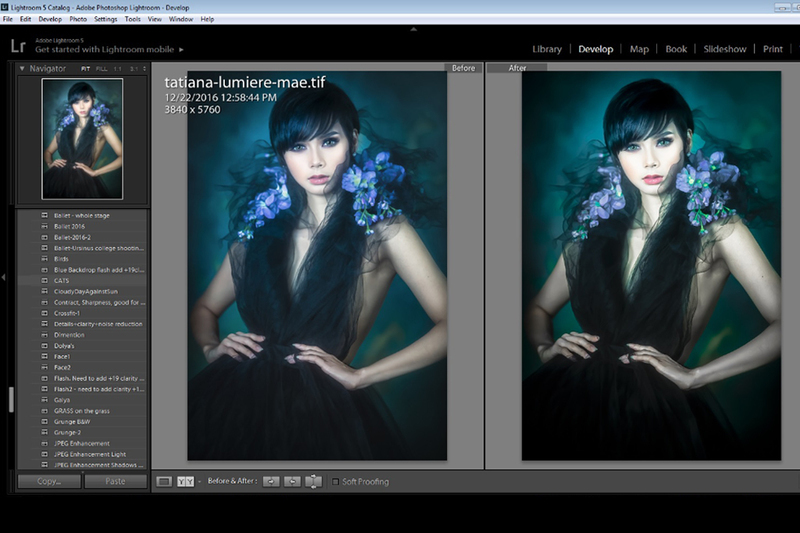
Task: Open the Help menu
Action: coord(207,19)
